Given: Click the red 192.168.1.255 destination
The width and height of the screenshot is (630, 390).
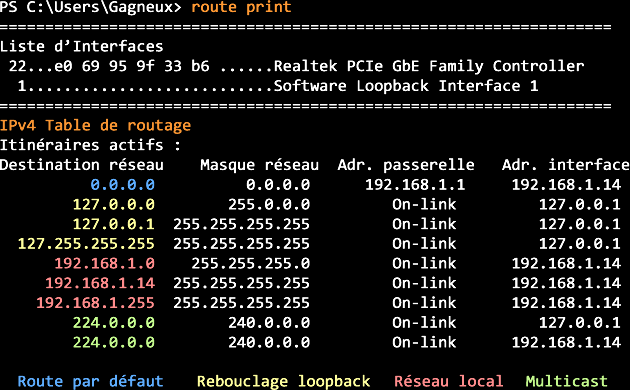Looking at the screenshot, I should pos(95,303).
